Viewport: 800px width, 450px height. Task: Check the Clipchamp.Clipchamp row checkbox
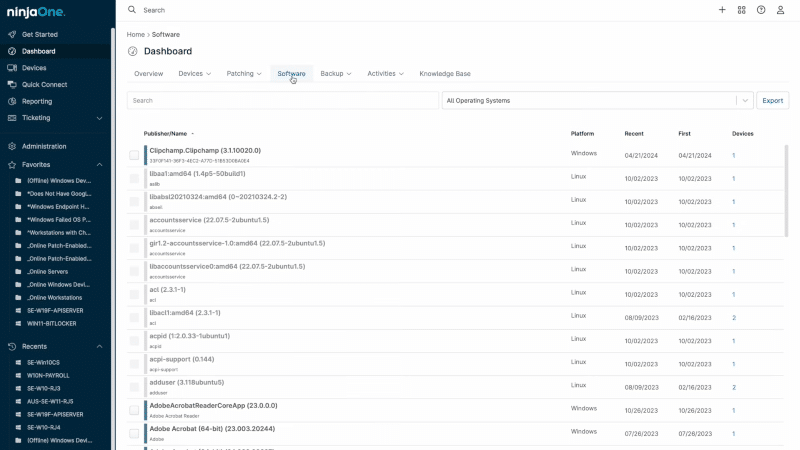[x=134, y=155]
